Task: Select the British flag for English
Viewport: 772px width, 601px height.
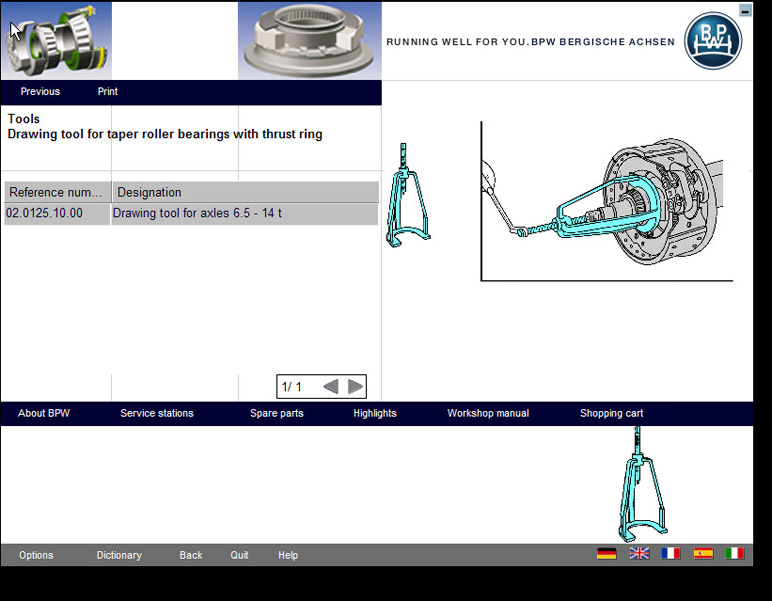Action: pyautogui.click(x=639, y=553)
